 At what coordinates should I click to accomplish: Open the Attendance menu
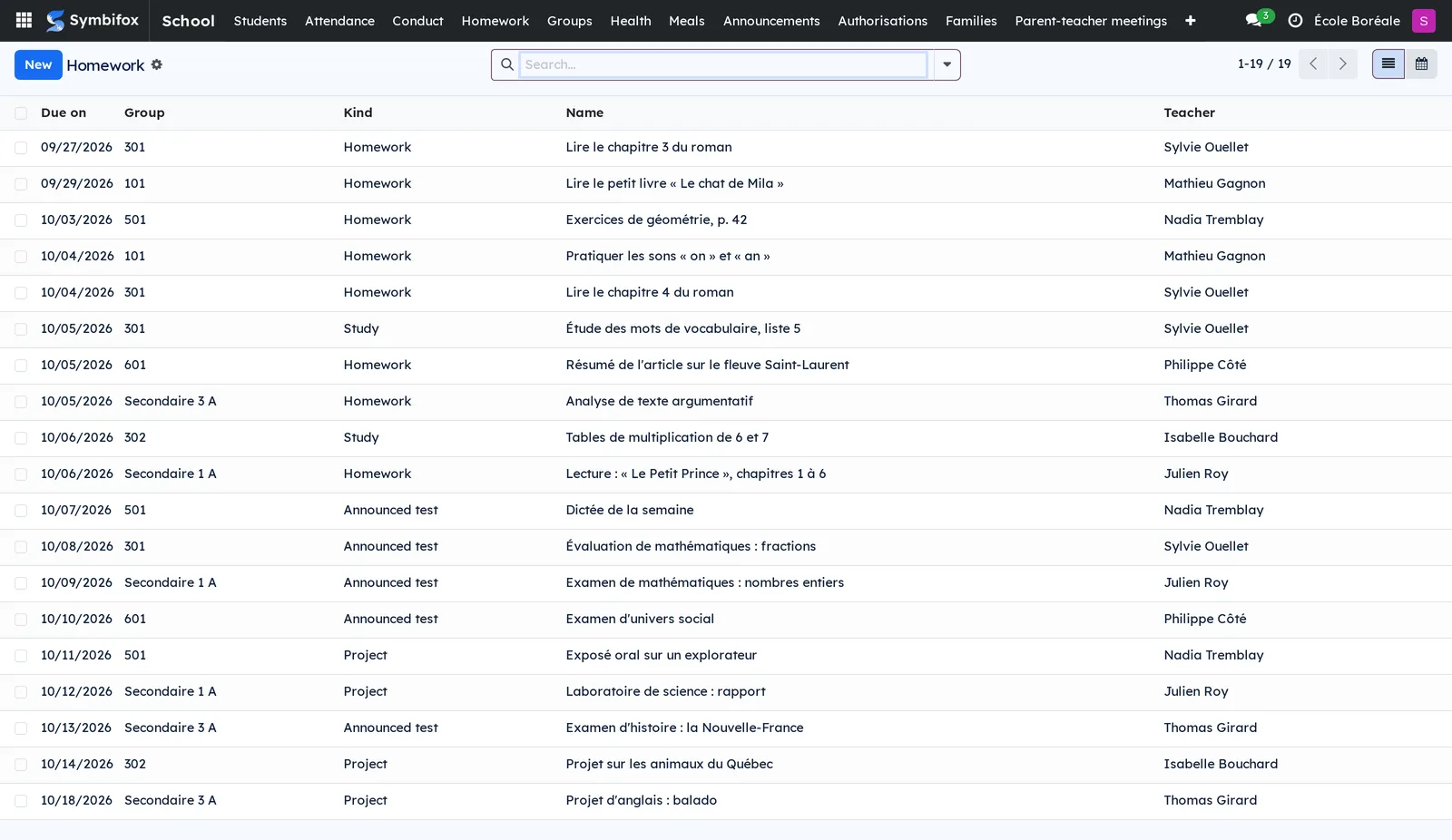click(339, 21)
